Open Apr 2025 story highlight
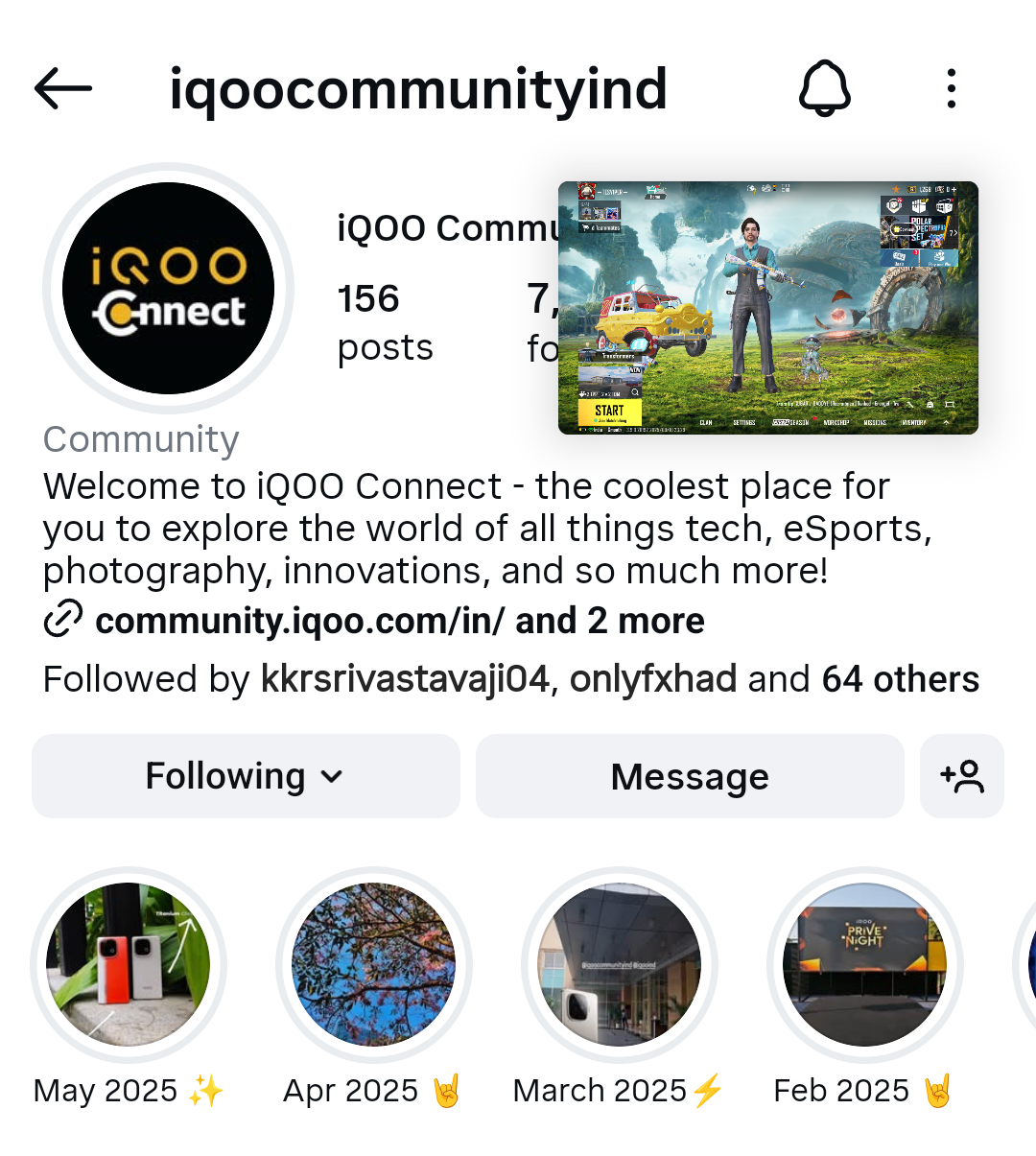 pyautogui.click(x=374, y=964)
